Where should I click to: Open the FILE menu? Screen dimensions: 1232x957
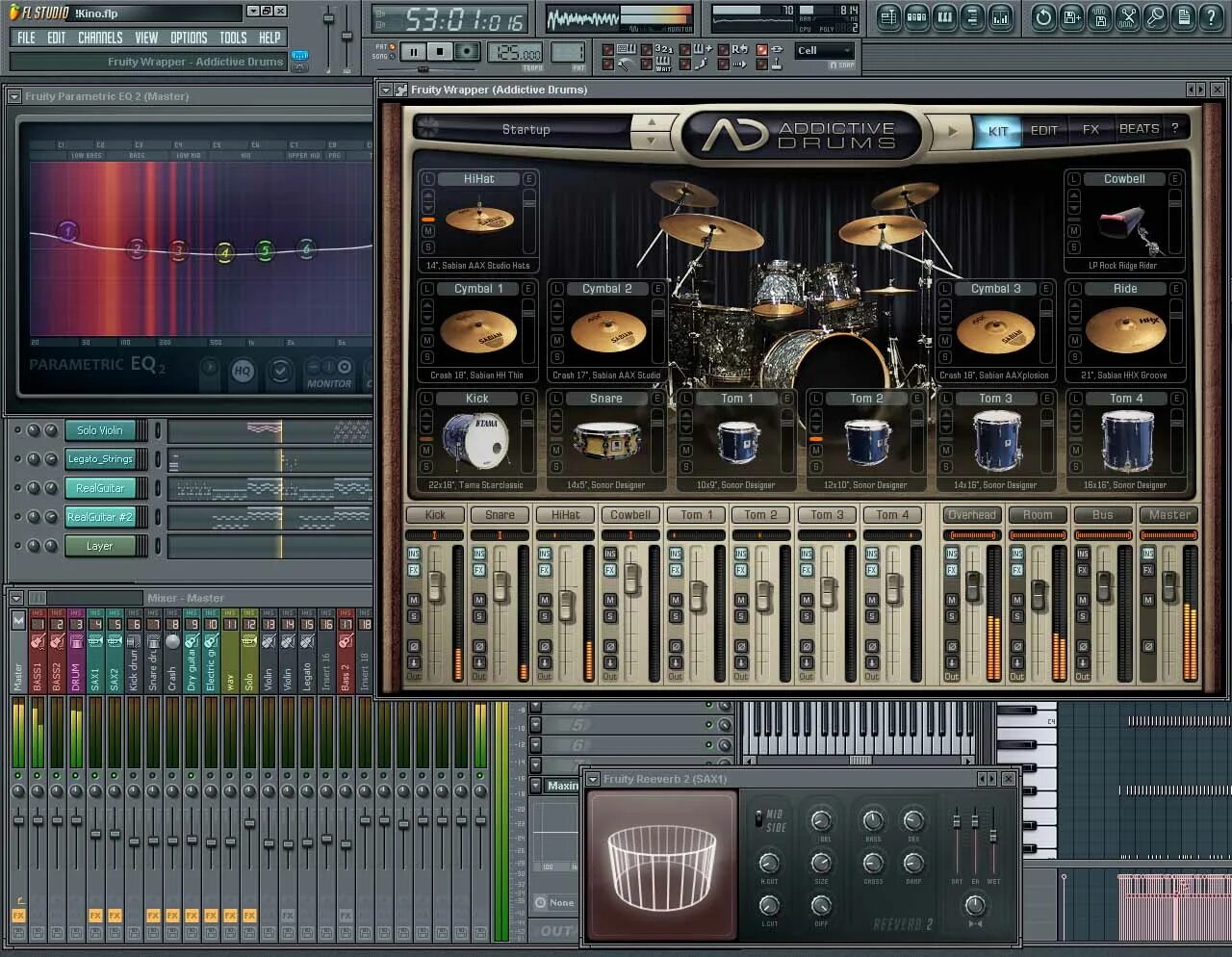pos(27,38)
